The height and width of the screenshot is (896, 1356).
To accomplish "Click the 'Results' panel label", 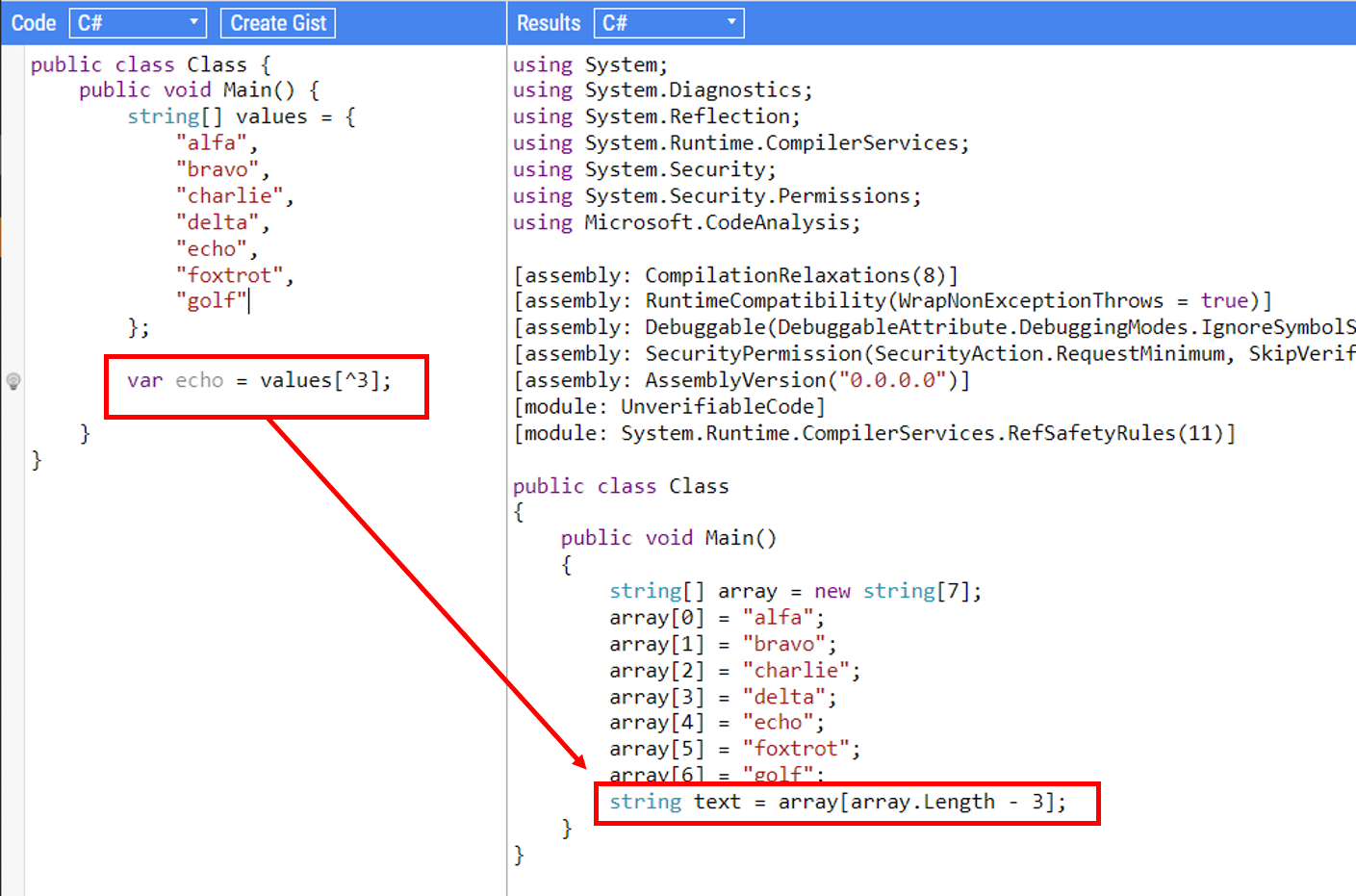I will 549,23.
